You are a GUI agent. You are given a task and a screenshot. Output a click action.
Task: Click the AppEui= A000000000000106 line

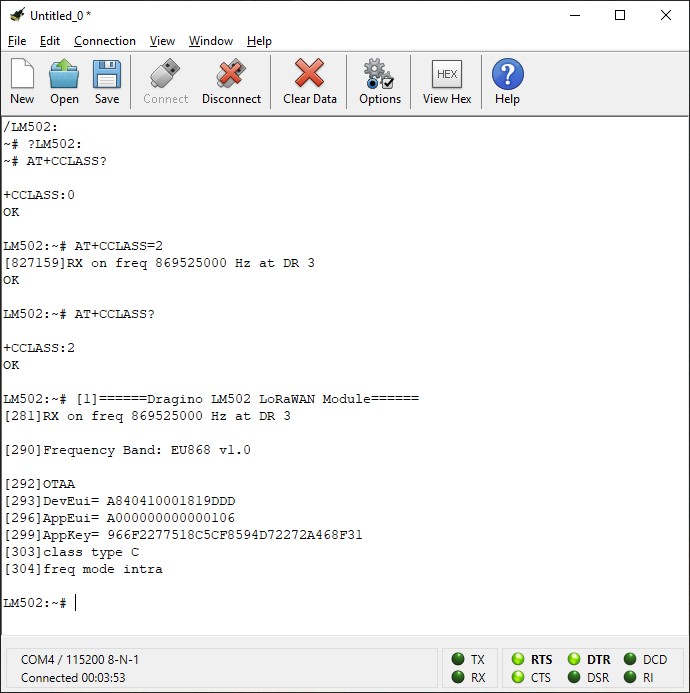119,518
